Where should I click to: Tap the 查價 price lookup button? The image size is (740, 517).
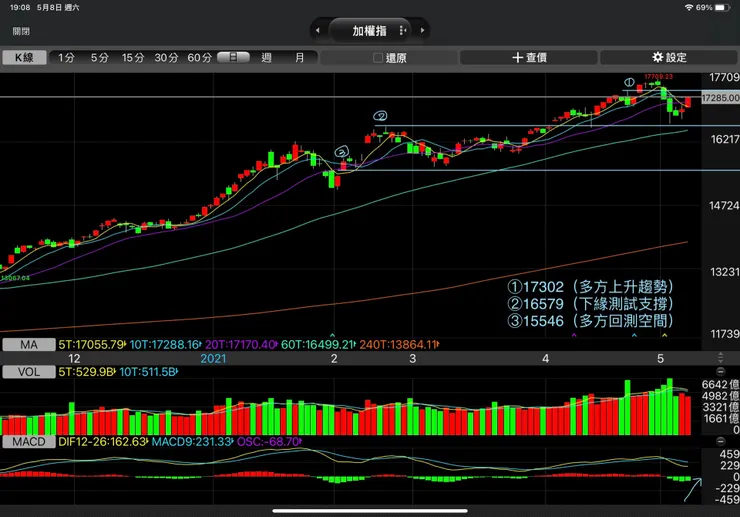tap(529, 58)
